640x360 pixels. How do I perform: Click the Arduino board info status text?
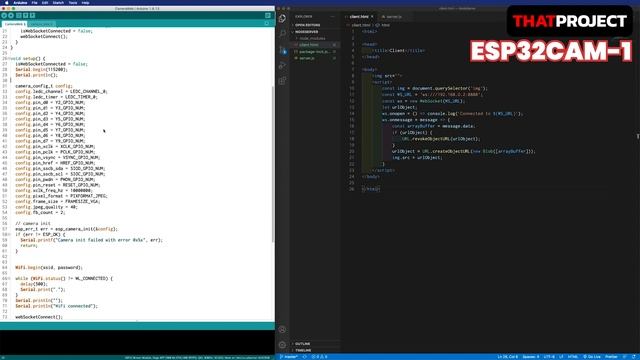197,358
